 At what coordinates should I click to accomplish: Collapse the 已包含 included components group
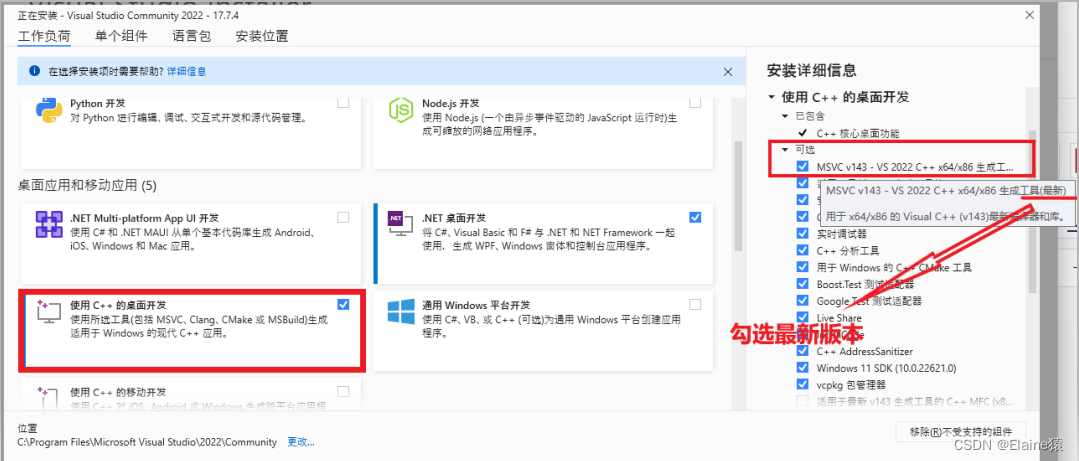[785, 116]
